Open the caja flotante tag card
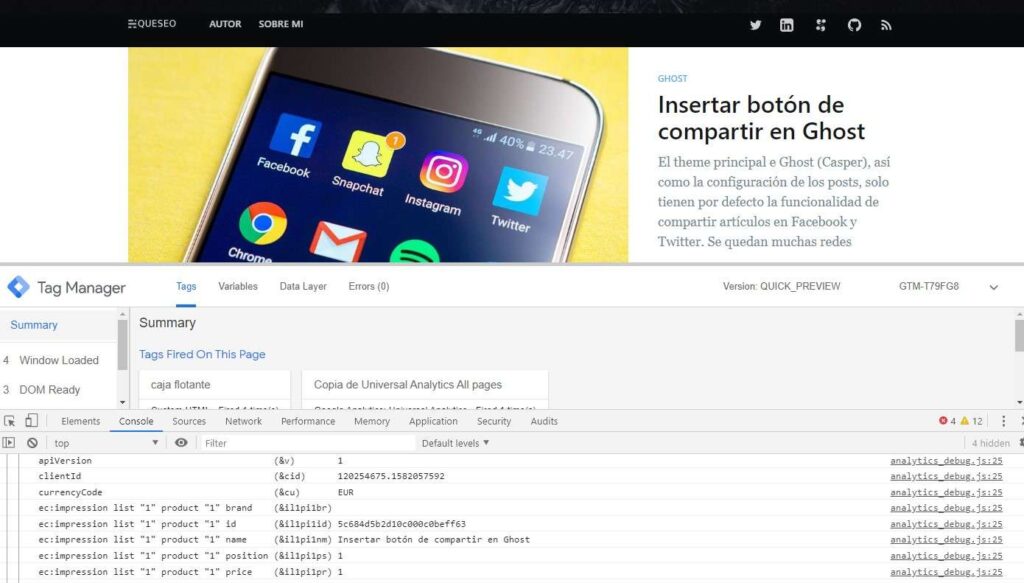This screenshot has height=583, width=1024. (214, 390)
